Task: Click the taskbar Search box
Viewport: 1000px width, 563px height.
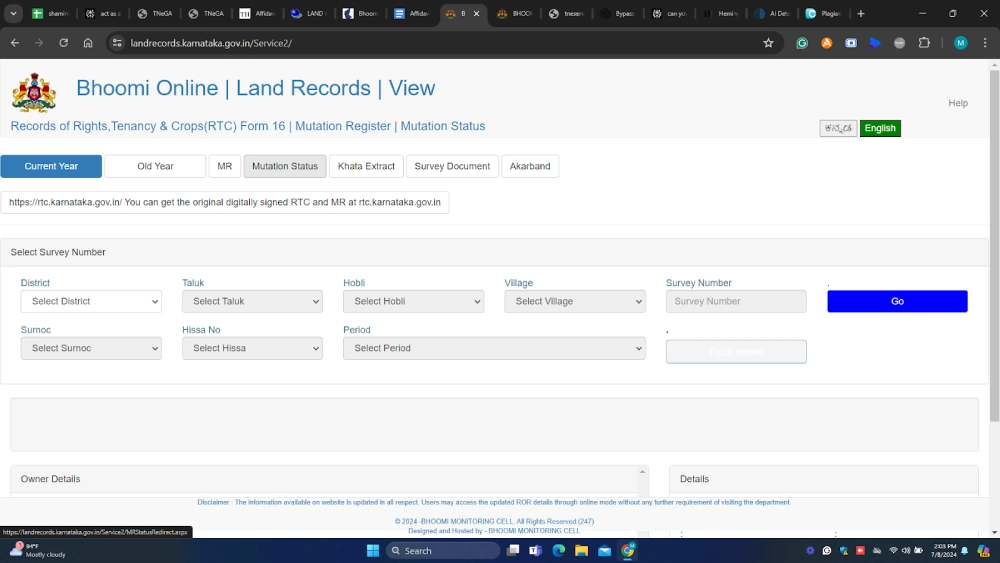Action: tap(443, 550)
